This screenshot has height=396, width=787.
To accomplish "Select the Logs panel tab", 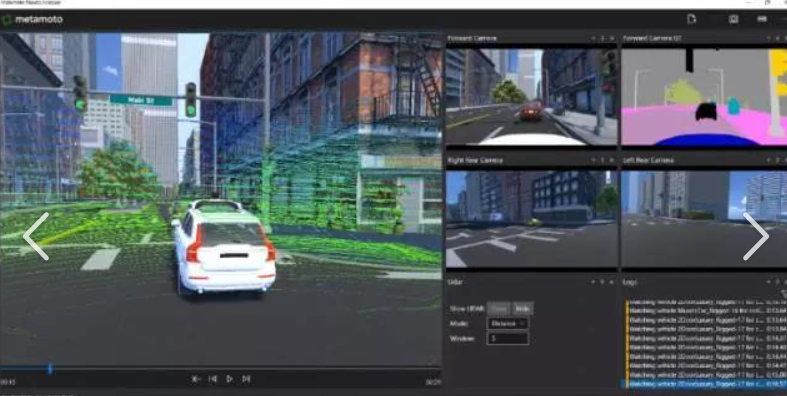I will coord(630,282).
